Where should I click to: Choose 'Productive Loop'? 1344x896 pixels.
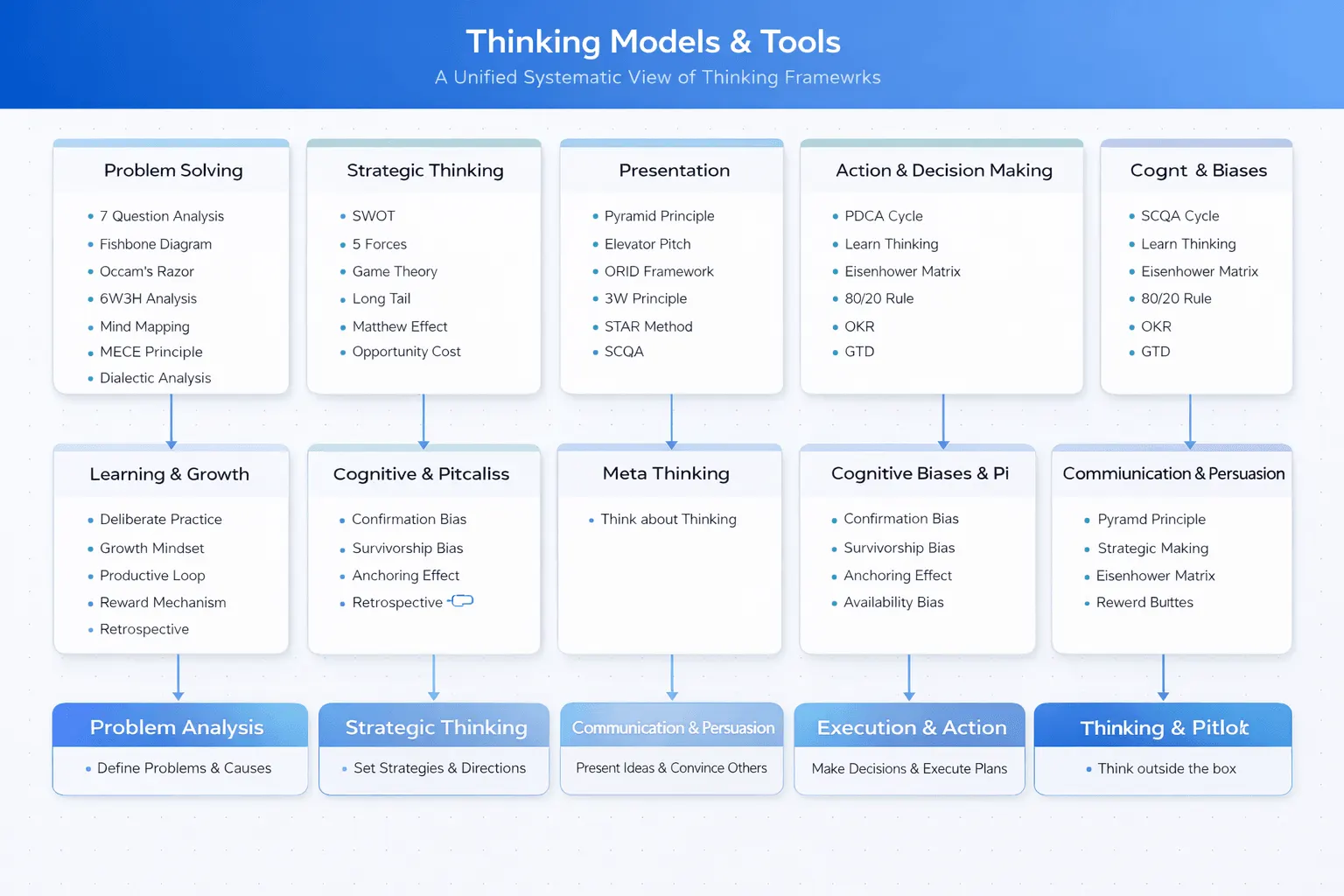[x=152, y=575]
